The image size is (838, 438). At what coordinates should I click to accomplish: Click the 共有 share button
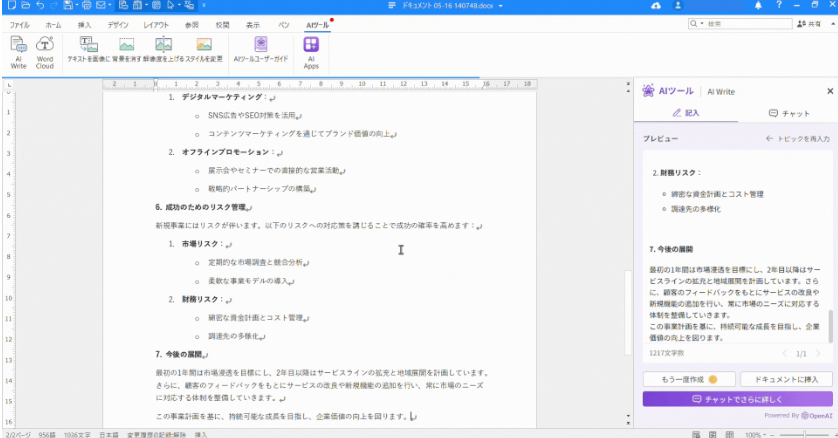click(x=809, y=24)
